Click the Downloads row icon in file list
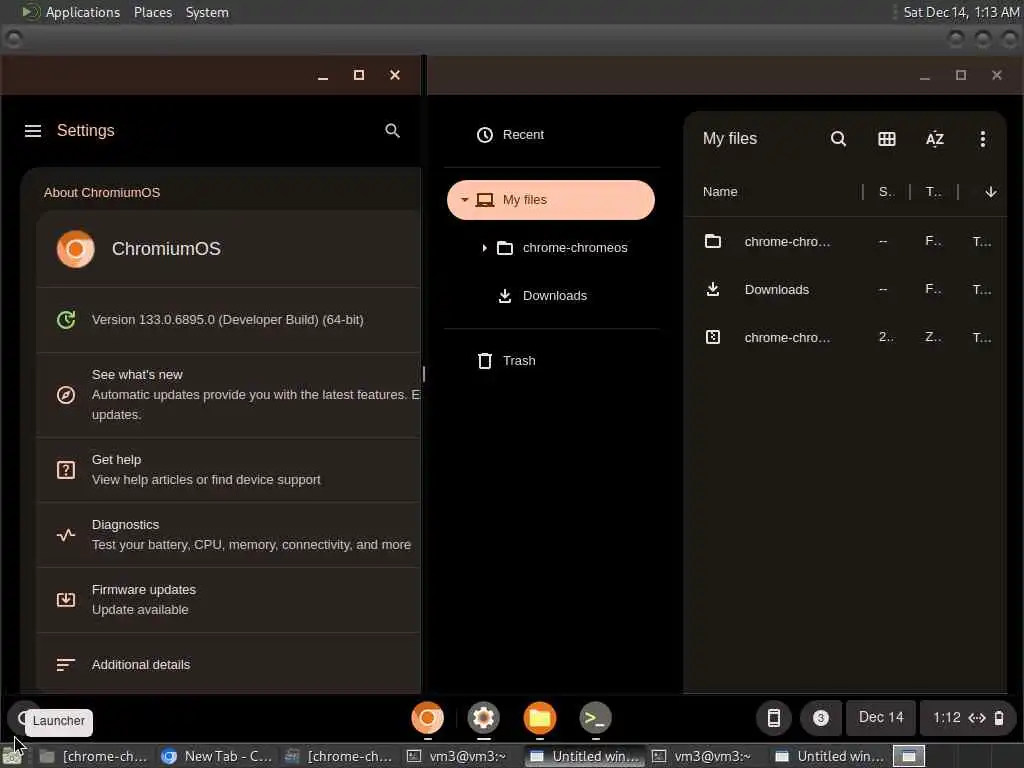Viewport: 1024px width, 768px height. 712,289
